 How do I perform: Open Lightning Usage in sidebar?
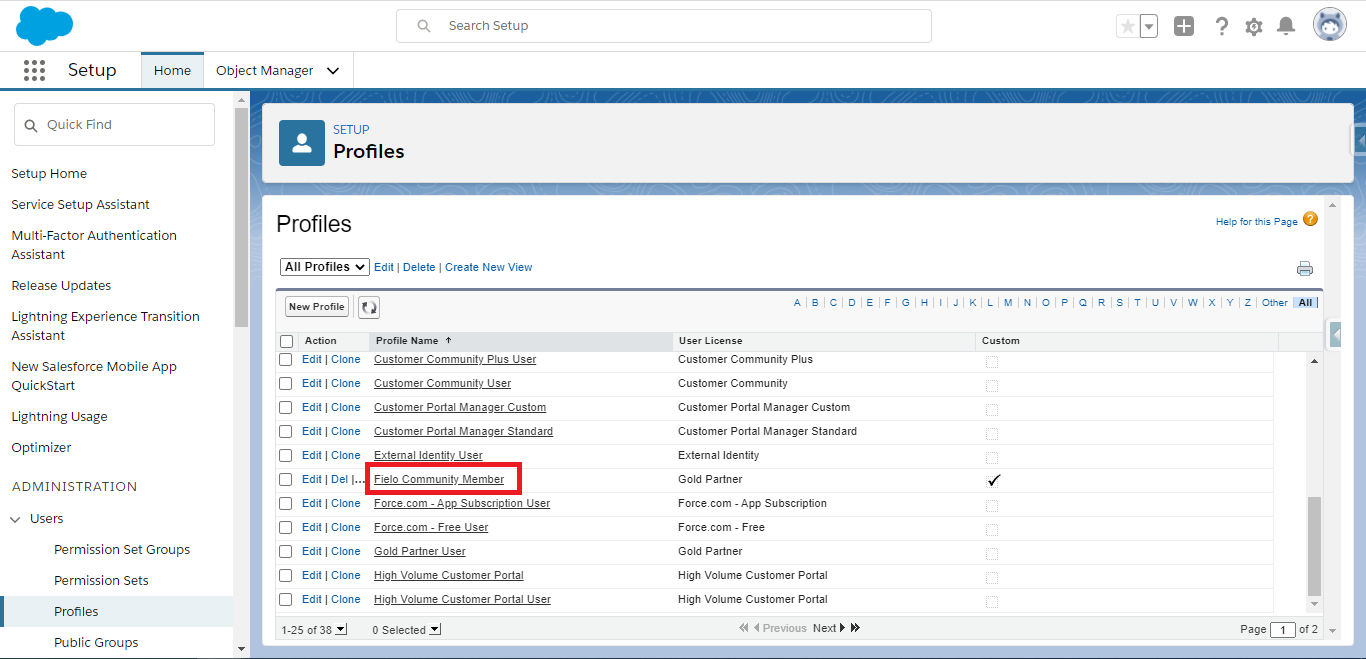click(x=59, y=416)
